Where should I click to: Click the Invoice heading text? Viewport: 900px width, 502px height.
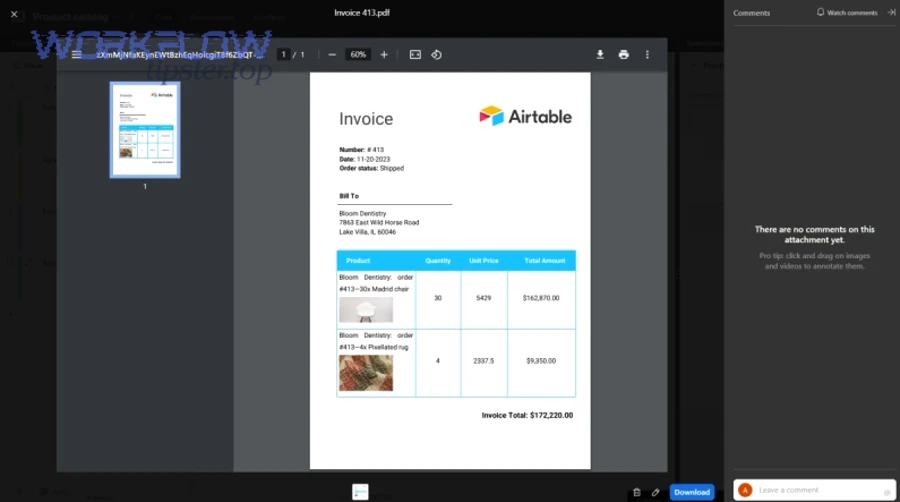(366, 119)
